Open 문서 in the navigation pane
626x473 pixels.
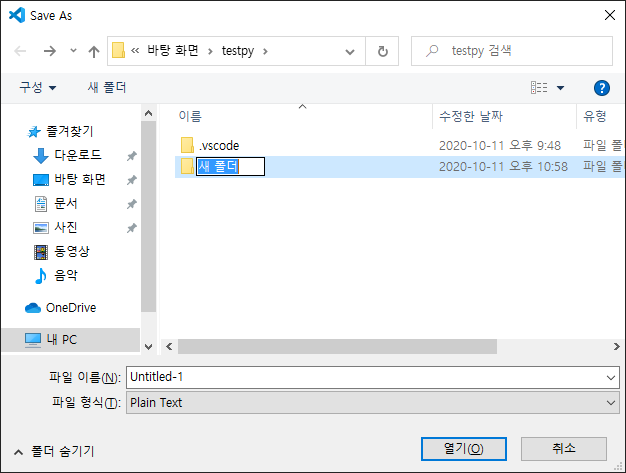[56, 203]
